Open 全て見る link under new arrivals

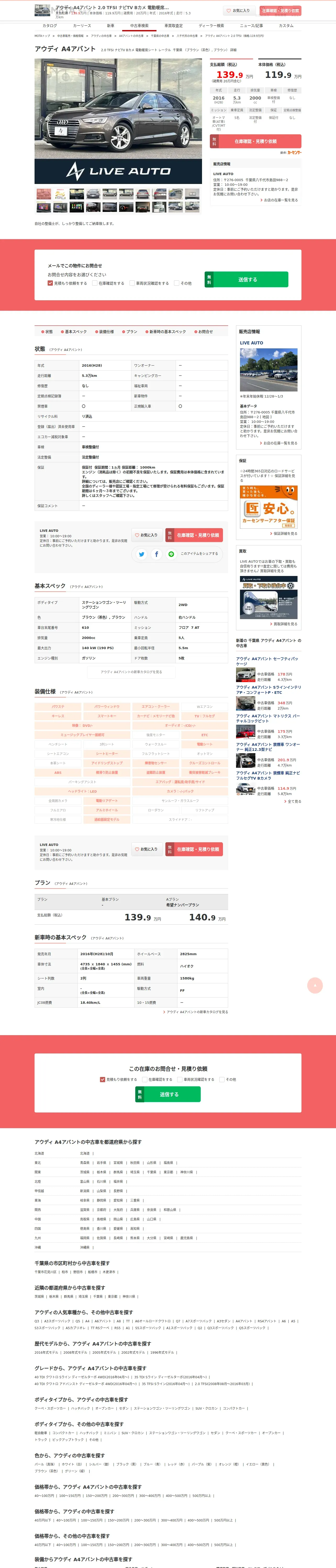coord(293,802)
